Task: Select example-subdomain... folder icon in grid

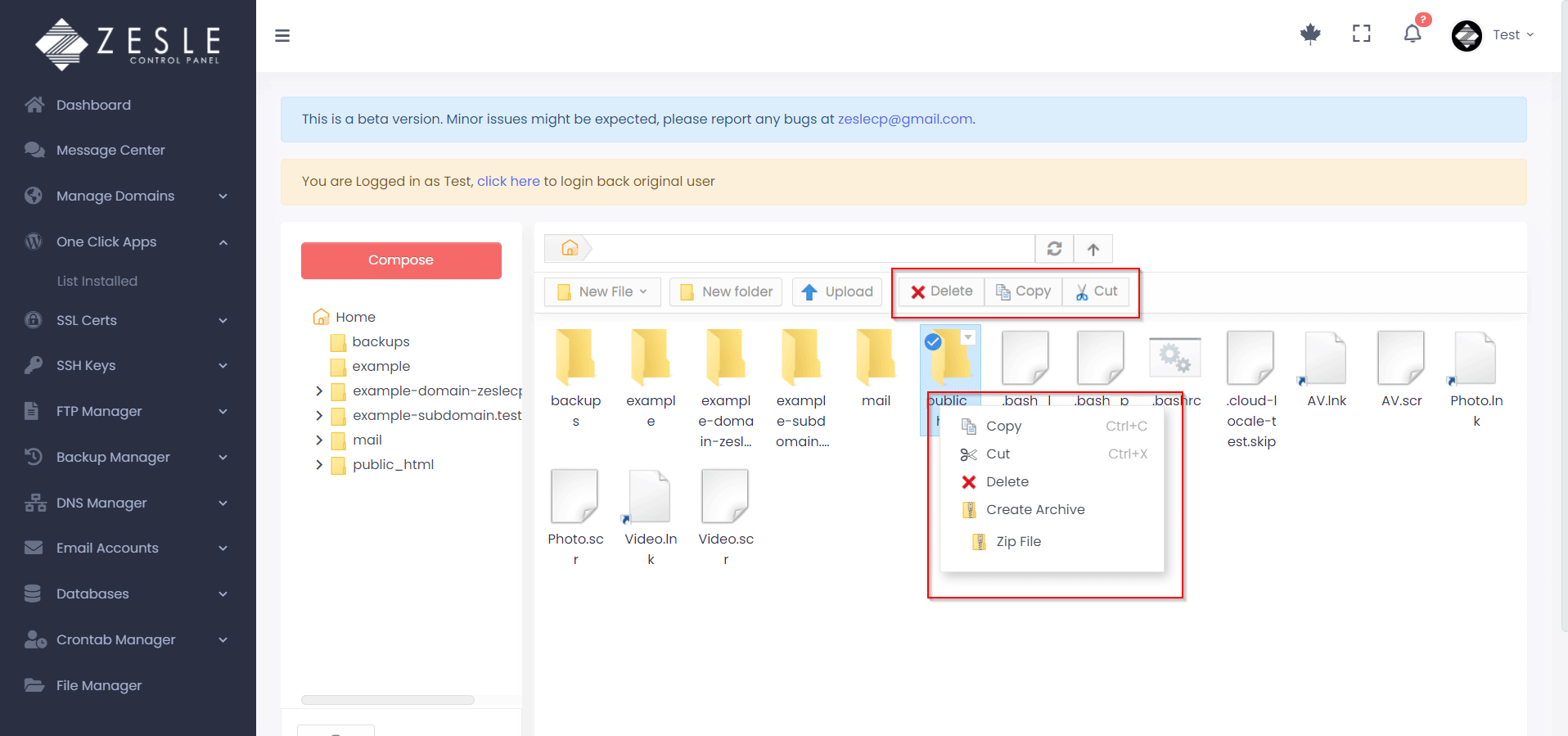Action: coord(801,357)
